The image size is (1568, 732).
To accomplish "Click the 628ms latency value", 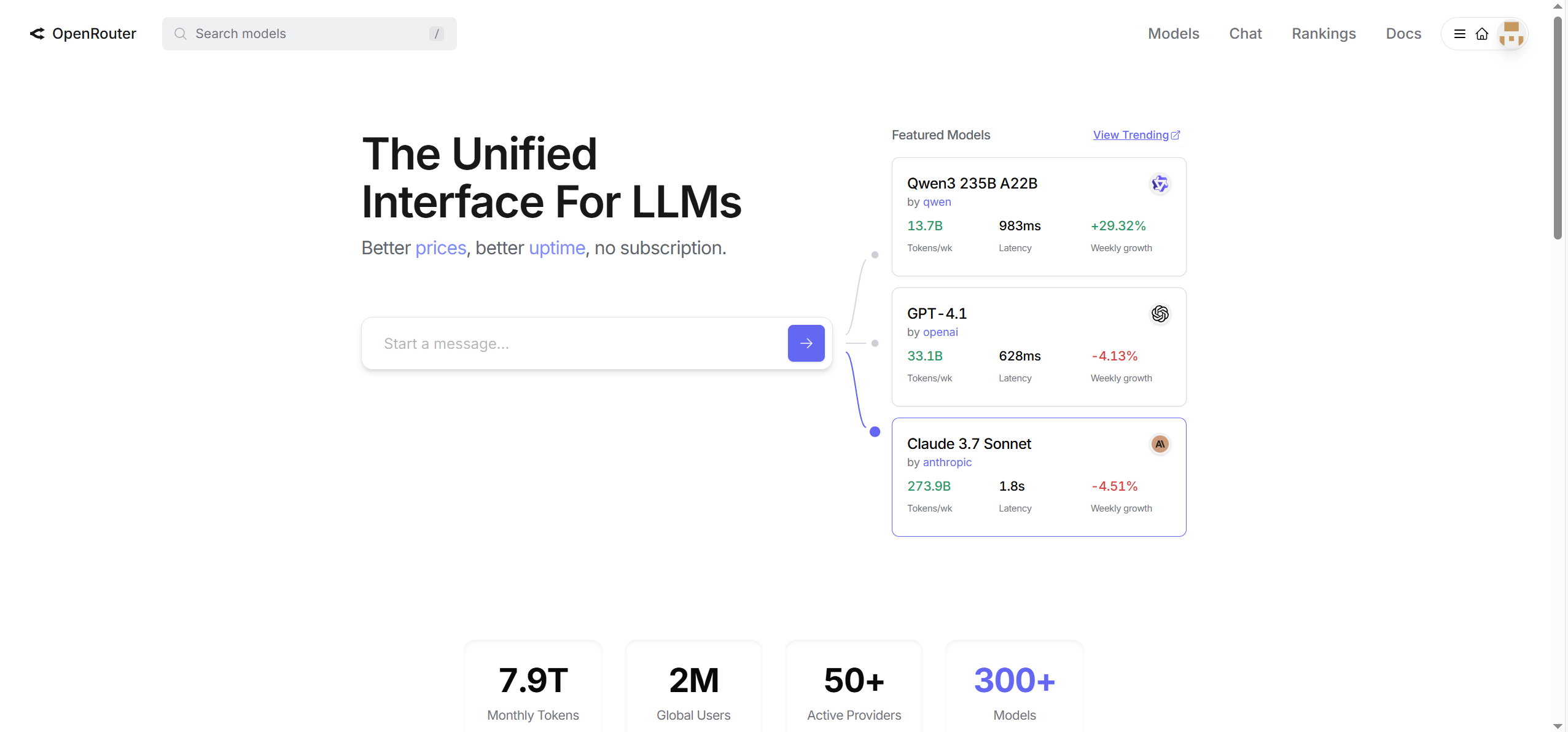I will click(1020, 356).
